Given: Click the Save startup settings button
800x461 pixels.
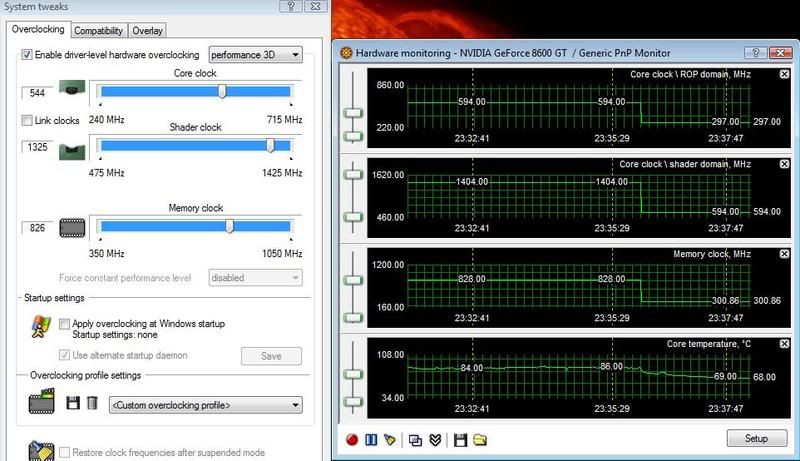Looking at the screenshot, I should click(x=271, y=356).
